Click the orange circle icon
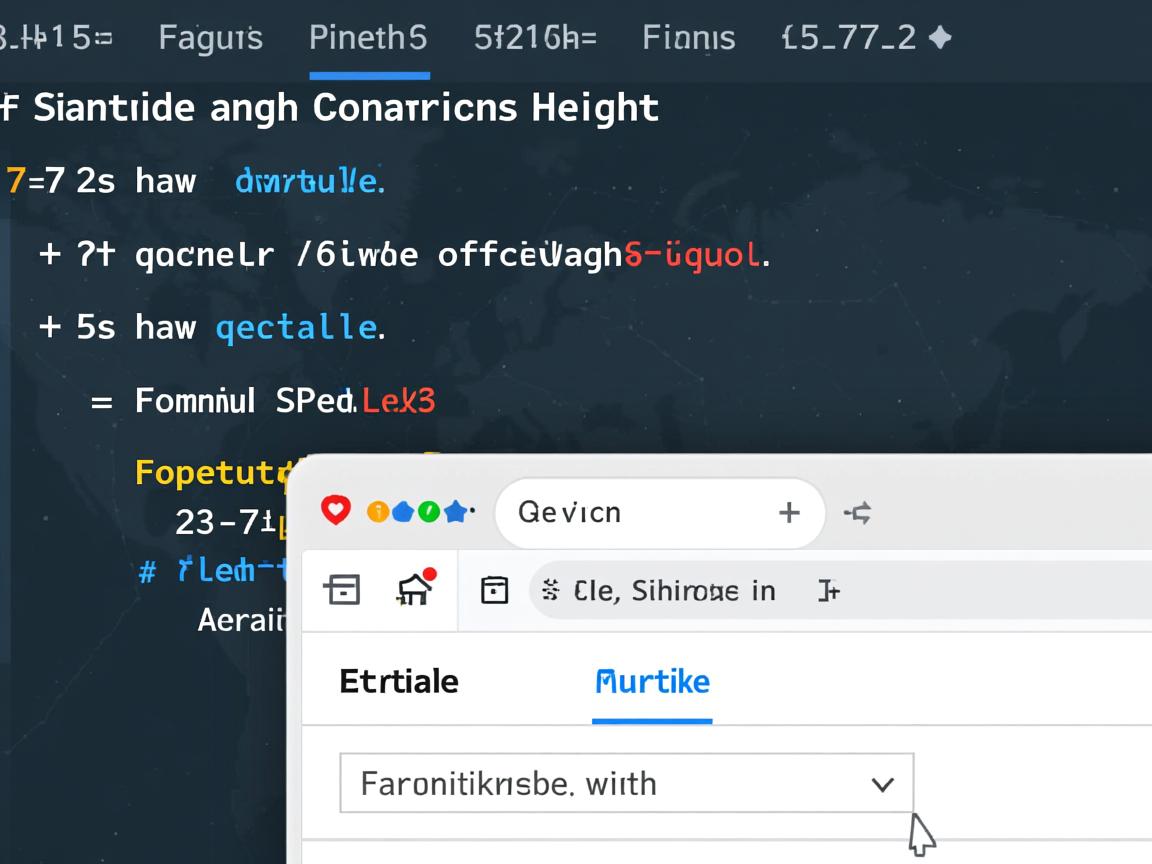This screenshot has width=1152, height=864. click(377, 512)
